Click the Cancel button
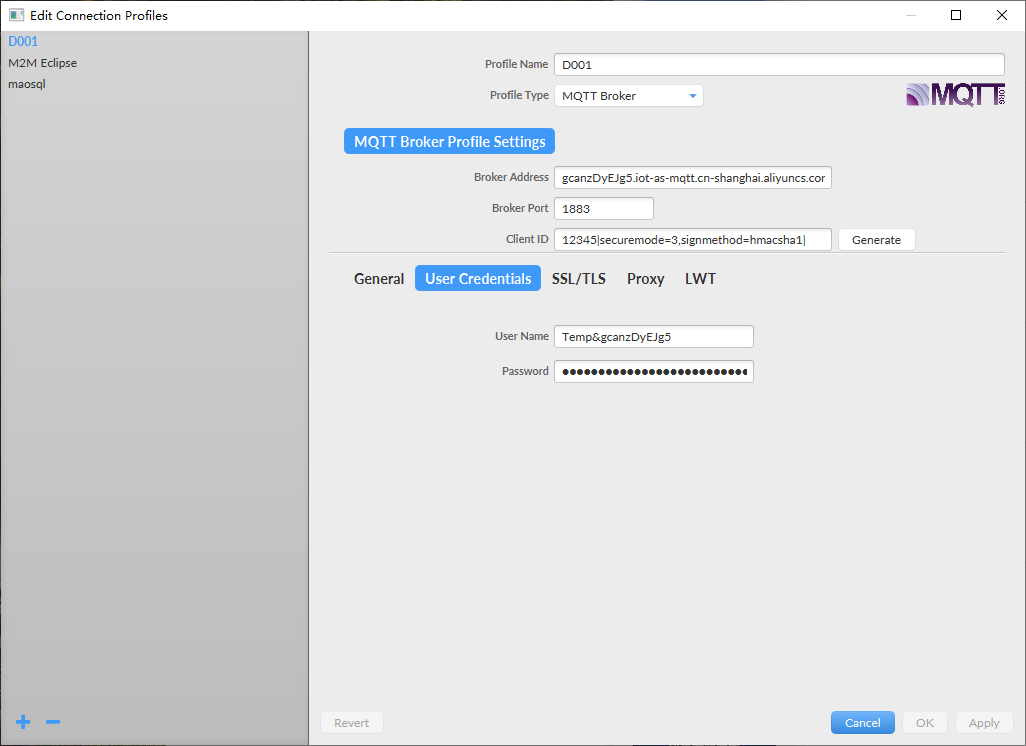The image size is (1026, 746). (x=862, y=722)
